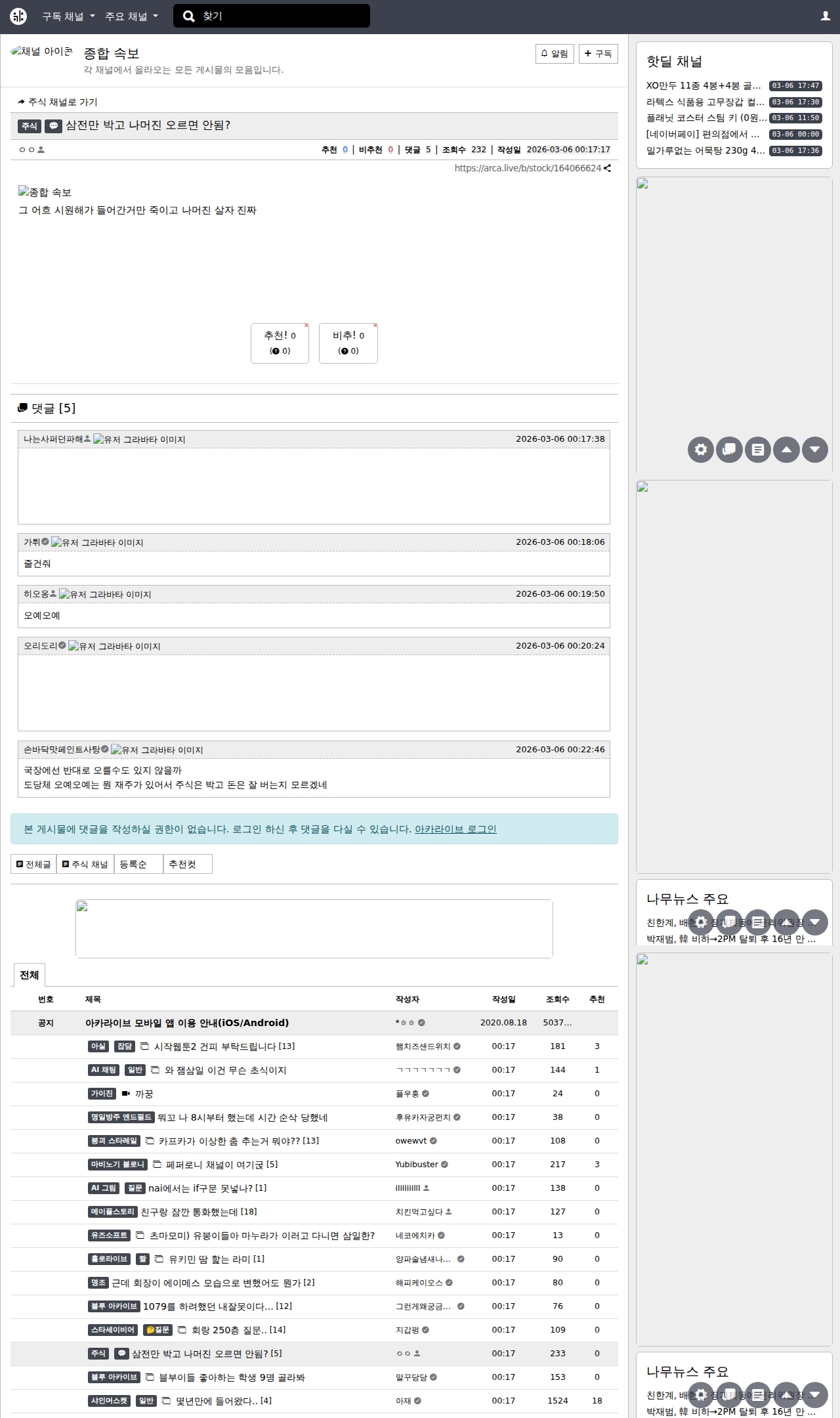This screenshot has width=840, height=1418.
Task: Open the post 회랑 250층 질문..
Action: 230,1330
